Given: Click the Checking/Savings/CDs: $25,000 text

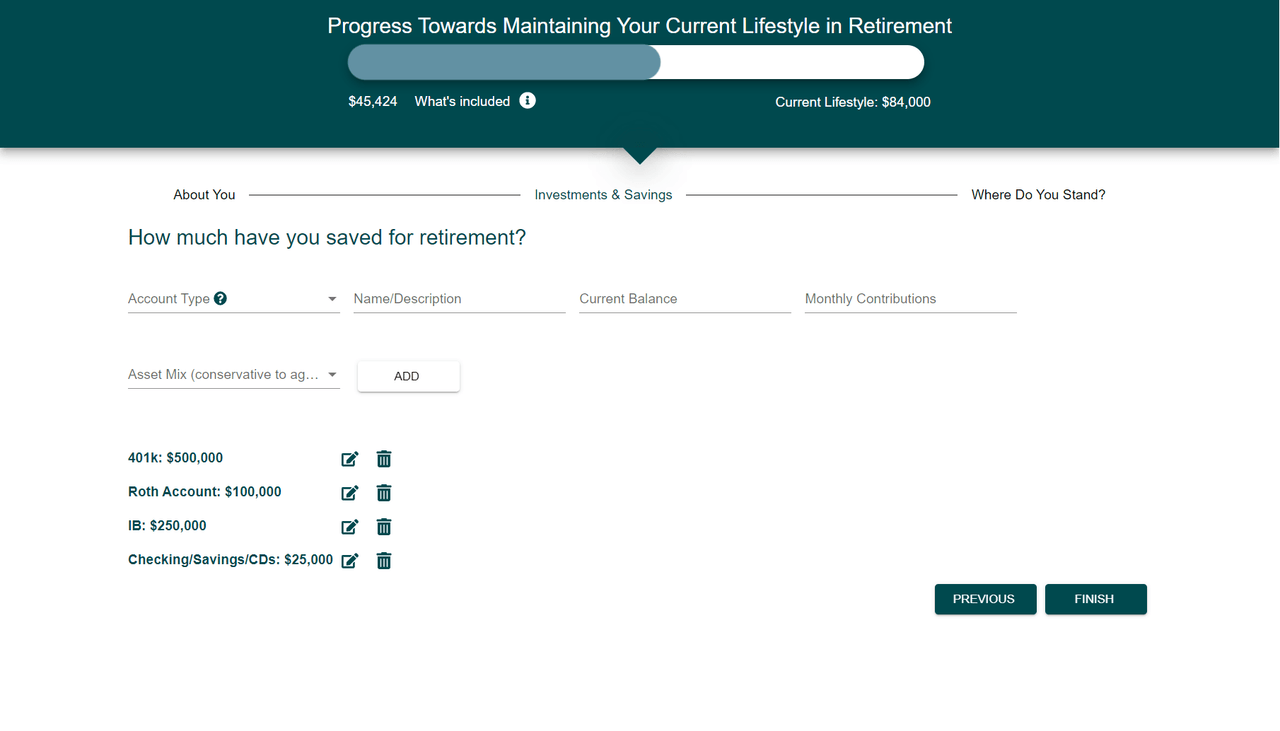Looking at the screenshot, I should pos(231,560).
